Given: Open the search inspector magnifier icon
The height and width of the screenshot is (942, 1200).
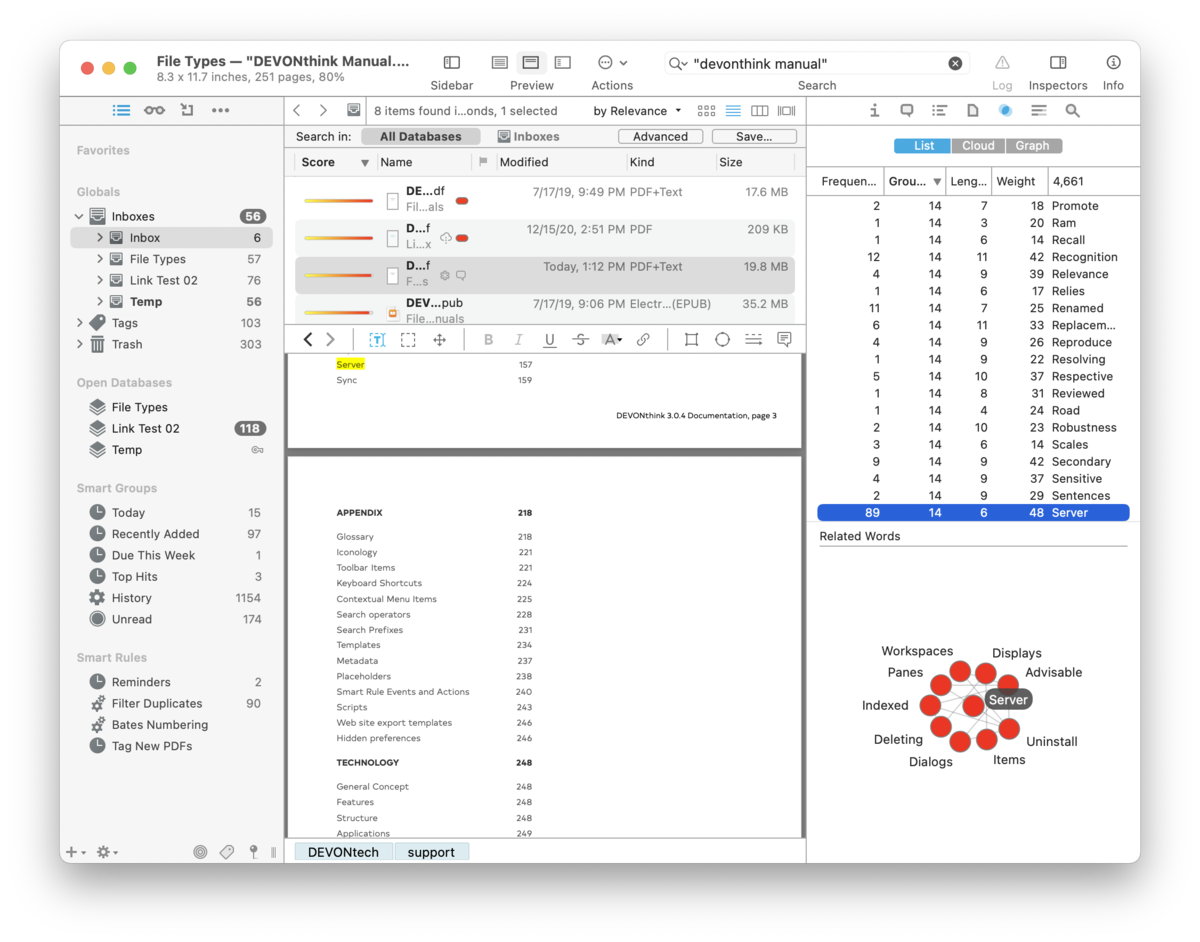Looking at the screenshot, I should pos(1072,111).
